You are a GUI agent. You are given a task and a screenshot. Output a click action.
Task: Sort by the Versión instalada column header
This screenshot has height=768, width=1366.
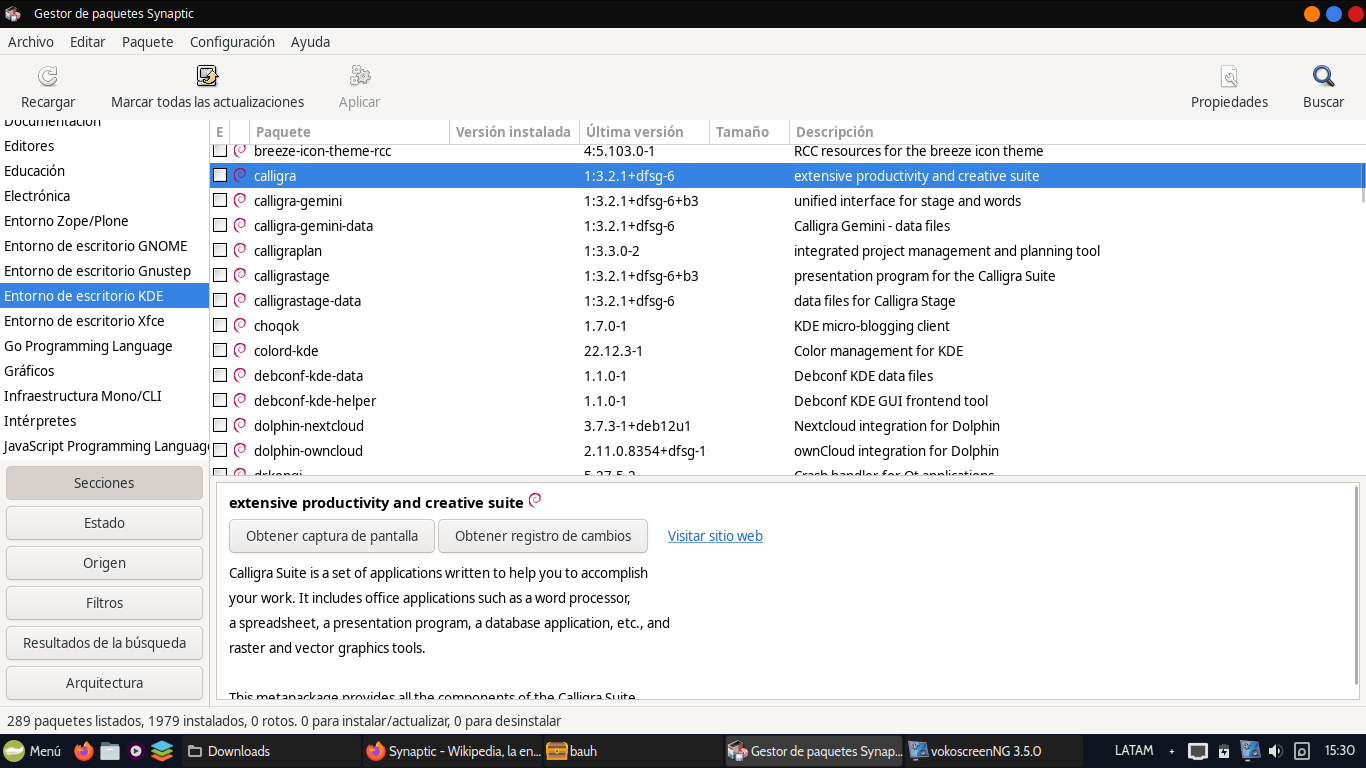514,132
